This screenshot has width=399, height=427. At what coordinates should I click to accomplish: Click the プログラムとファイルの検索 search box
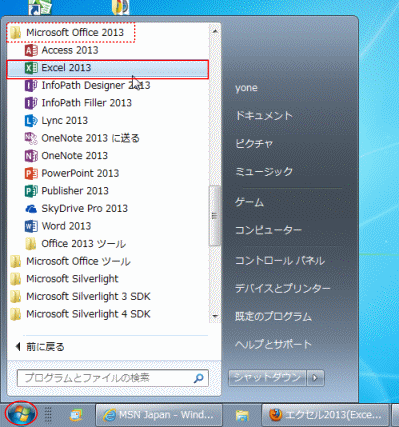[113, 378]
